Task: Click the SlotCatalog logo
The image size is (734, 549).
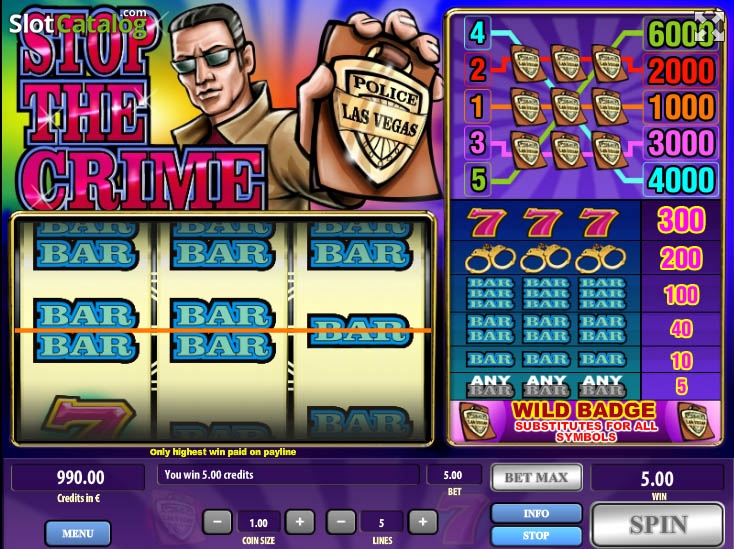Action: click(x=79, y=23)
